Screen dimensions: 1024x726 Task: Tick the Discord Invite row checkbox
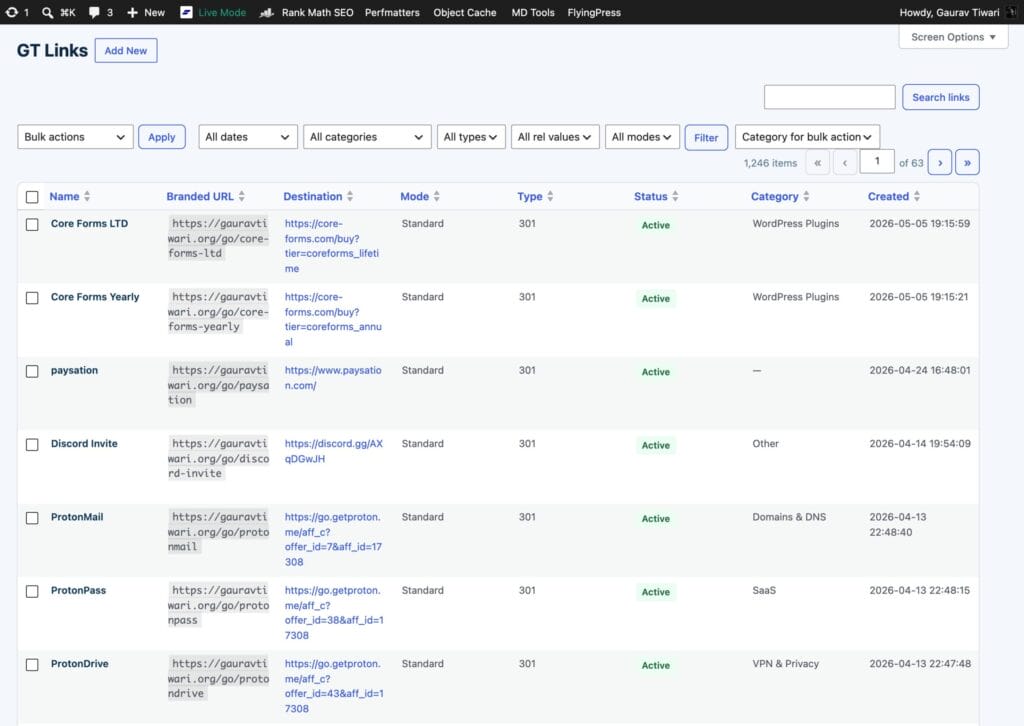[32, 445]
